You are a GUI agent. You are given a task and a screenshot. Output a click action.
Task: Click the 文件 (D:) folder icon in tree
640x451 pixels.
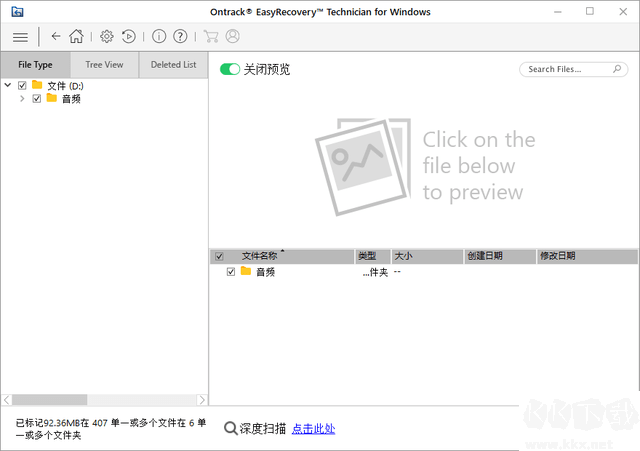pyautogui.click(x=37, y=85)
